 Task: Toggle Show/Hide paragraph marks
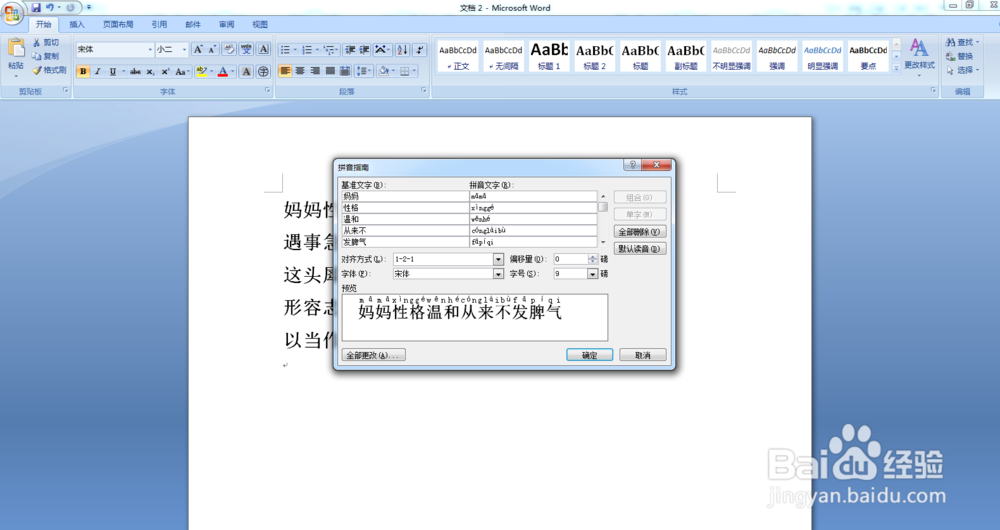[419, 50]
